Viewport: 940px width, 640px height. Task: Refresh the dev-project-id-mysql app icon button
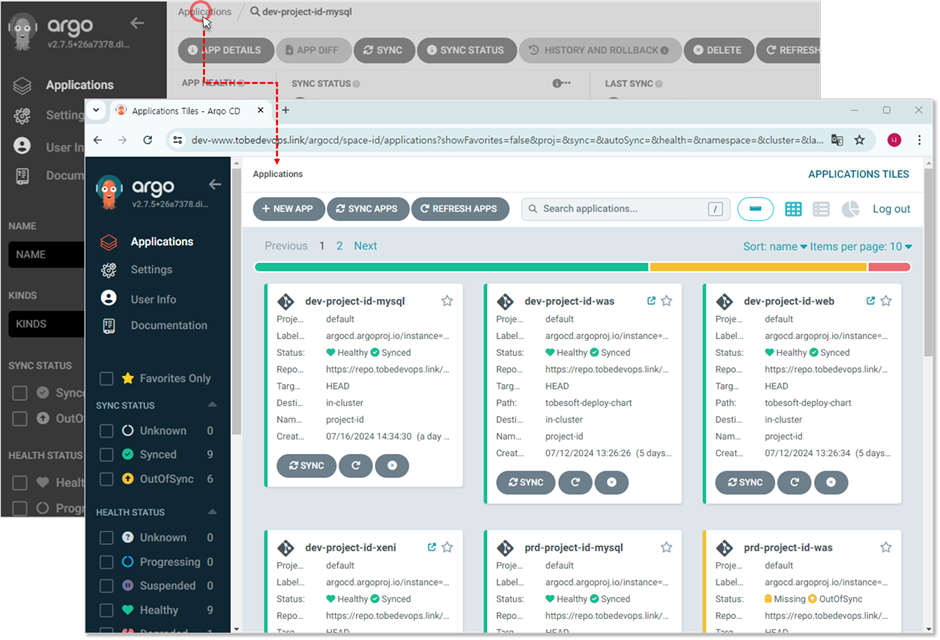[x=356, y=466]
